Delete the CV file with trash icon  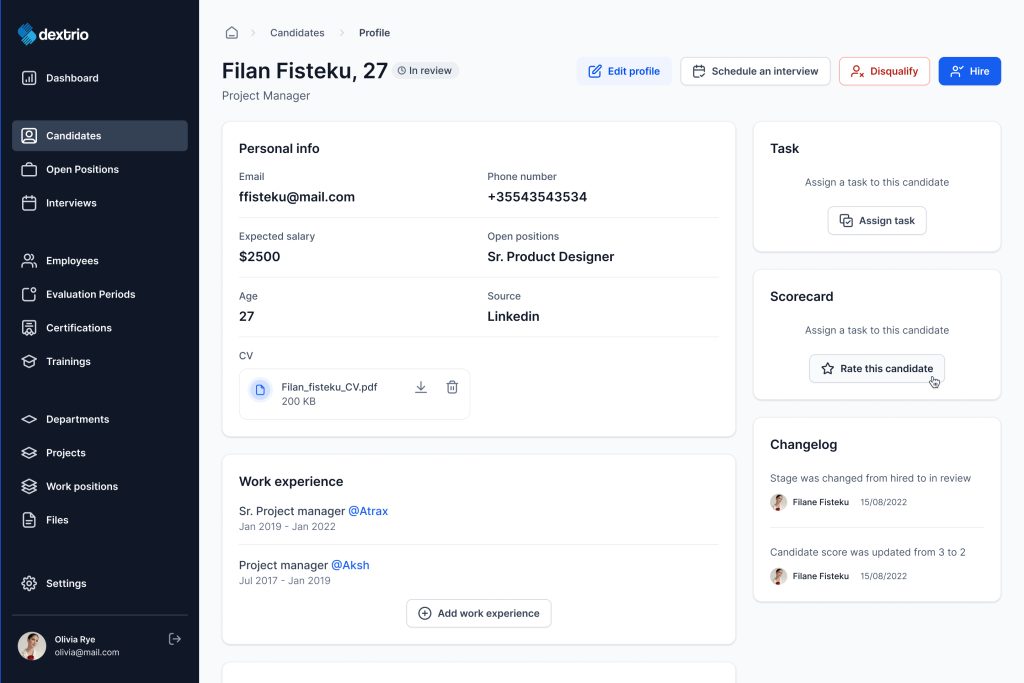452,388
